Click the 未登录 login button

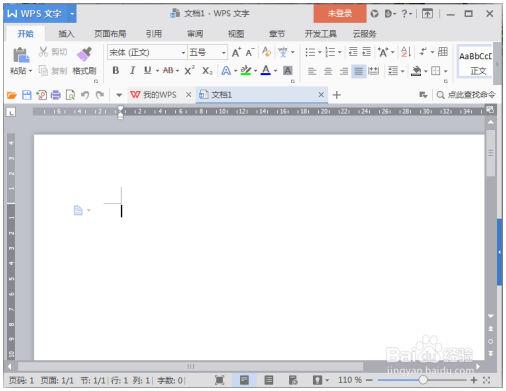340,14
